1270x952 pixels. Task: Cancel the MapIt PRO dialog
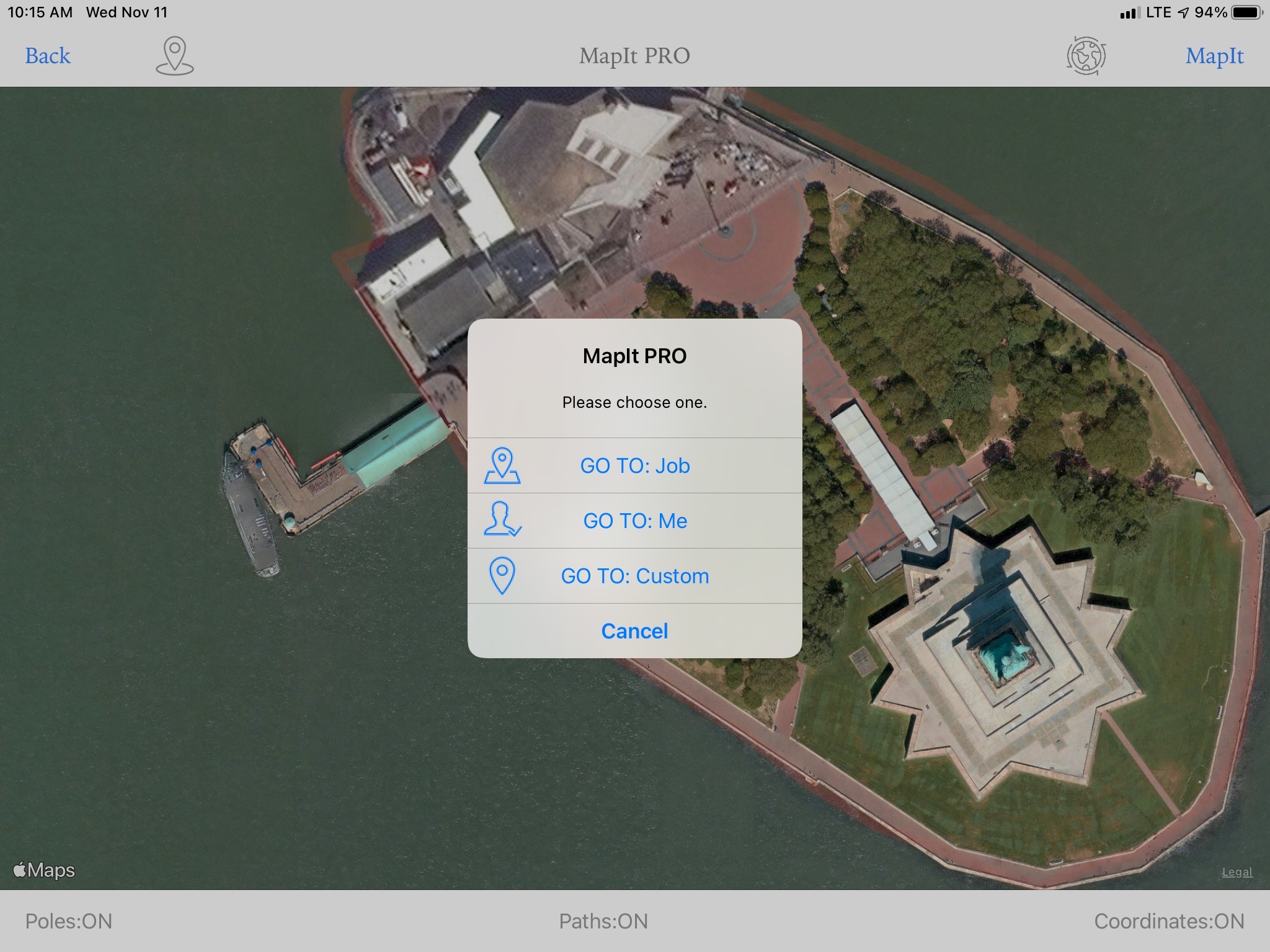click(x=635, y=631)
